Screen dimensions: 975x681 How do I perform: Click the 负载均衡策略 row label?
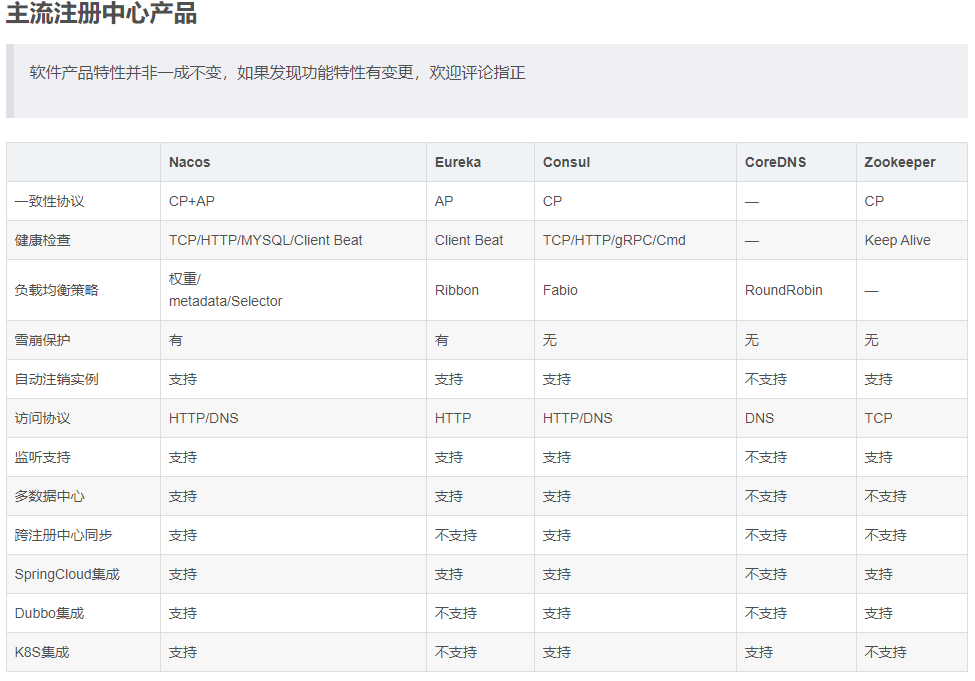(57, 290)
